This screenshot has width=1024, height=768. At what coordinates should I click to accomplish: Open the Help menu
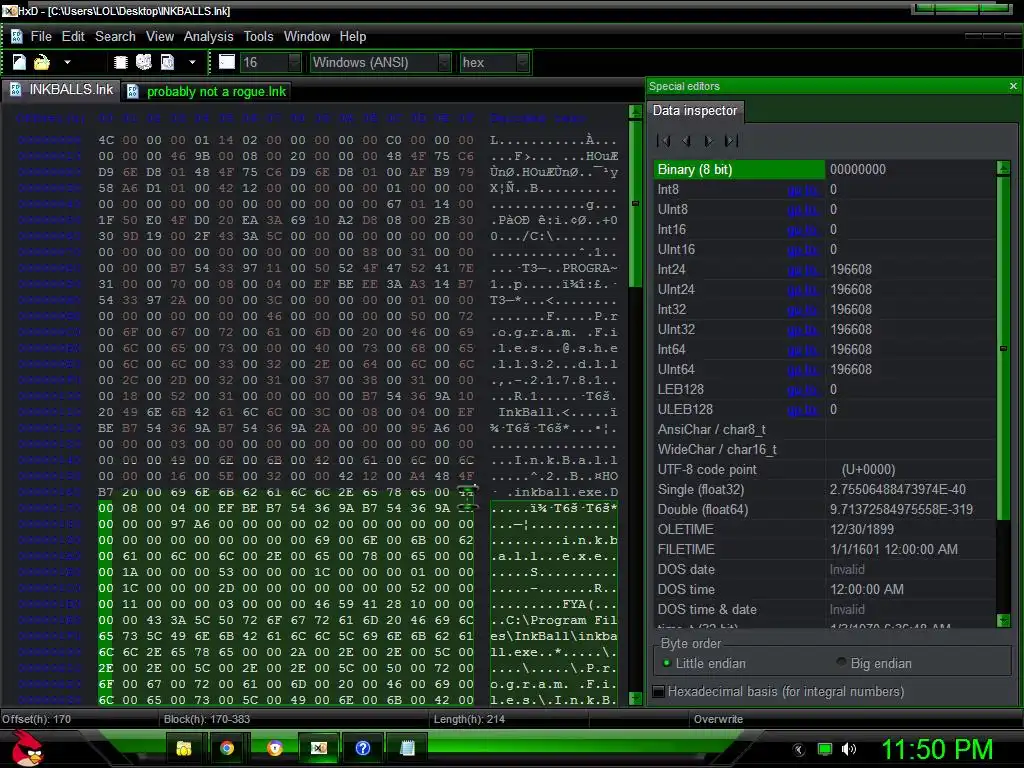pyautogui.click(x=353, y=37)
